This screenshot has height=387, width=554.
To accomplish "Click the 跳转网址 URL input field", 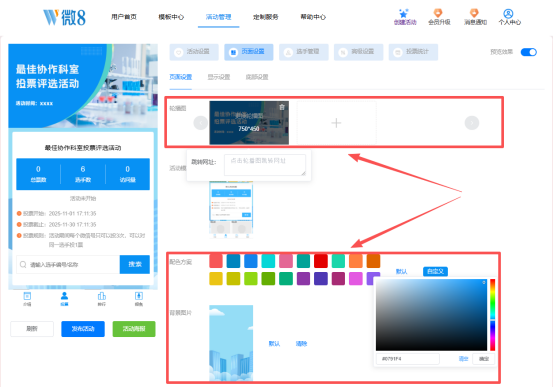I will [x=265, y=165].
